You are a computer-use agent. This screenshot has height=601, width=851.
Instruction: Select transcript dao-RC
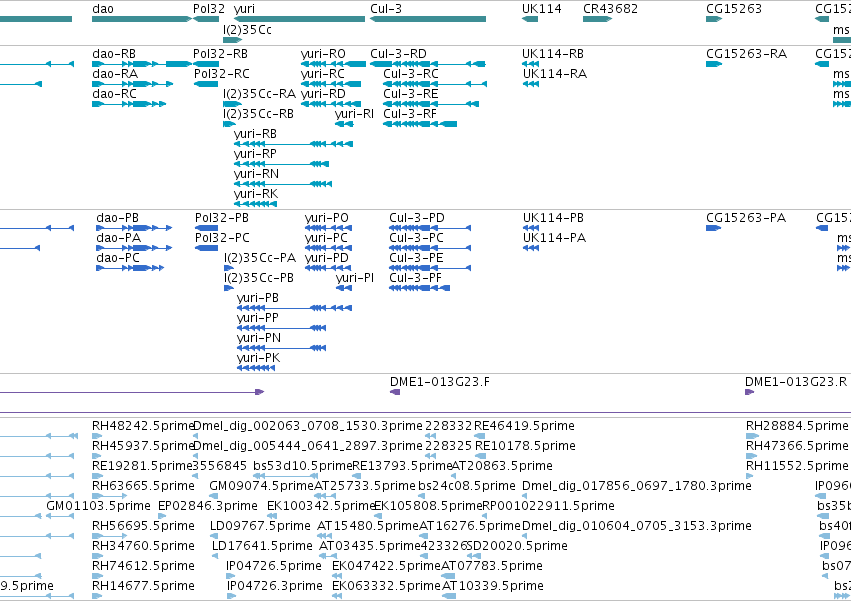[114, 94]
